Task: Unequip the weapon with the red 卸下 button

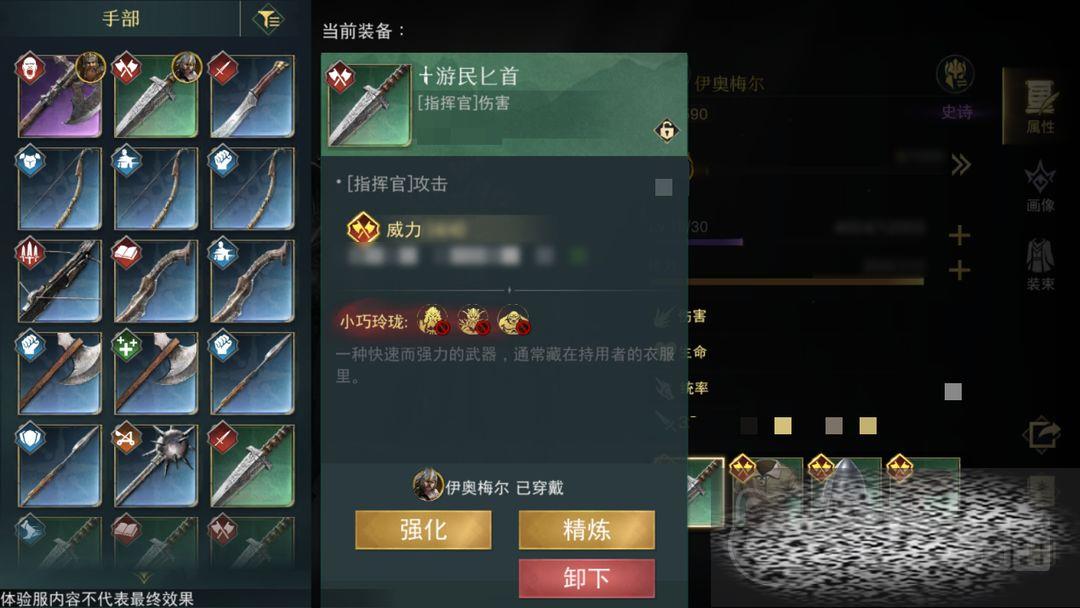Action: (x=586, y=578)
